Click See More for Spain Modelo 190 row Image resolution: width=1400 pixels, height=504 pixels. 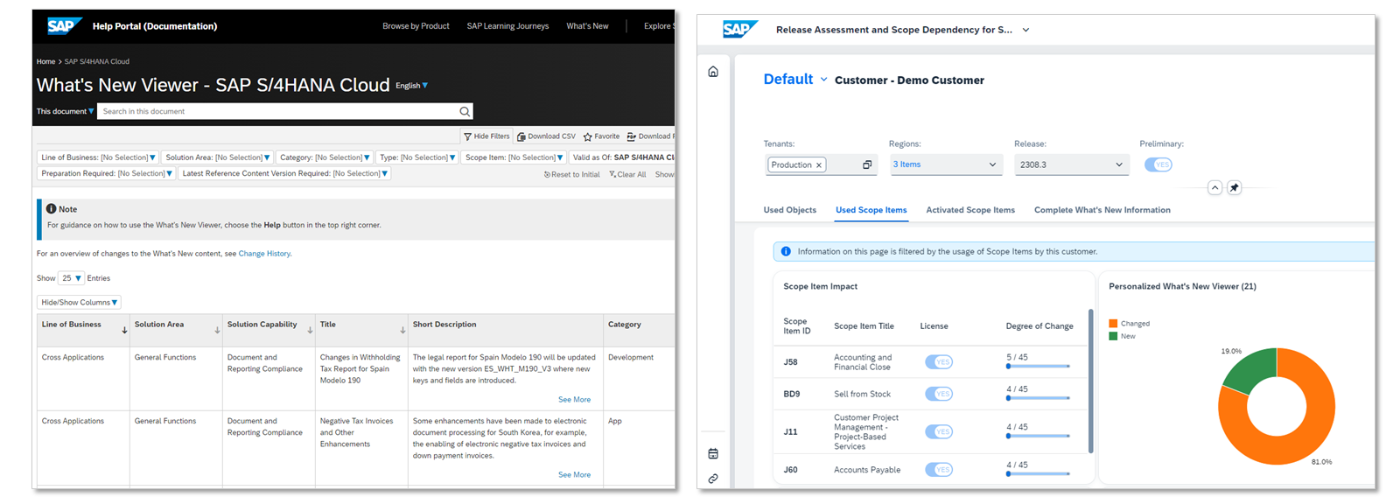pyautogui.click(x=574, y=400)
